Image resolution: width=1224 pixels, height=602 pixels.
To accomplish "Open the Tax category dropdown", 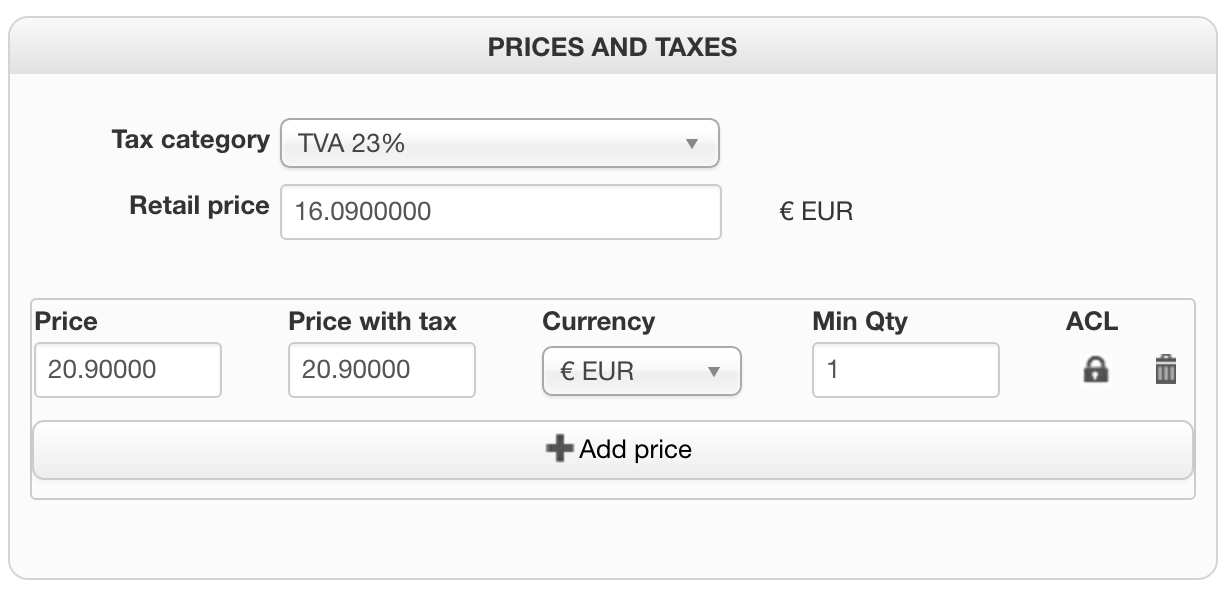I will [499, 143].
